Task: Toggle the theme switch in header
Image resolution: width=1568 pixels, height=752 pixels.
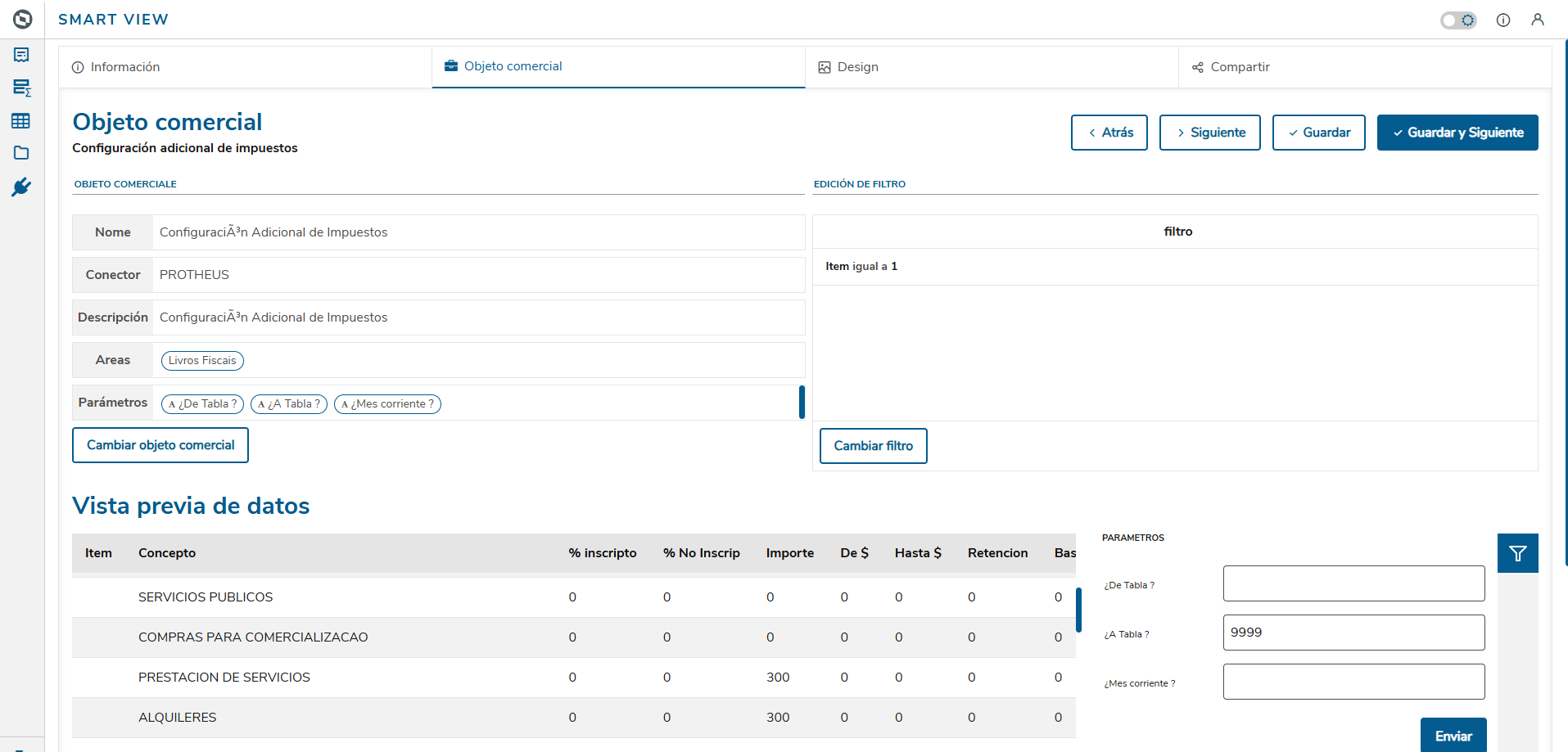Action: [x=1458, y=20]
